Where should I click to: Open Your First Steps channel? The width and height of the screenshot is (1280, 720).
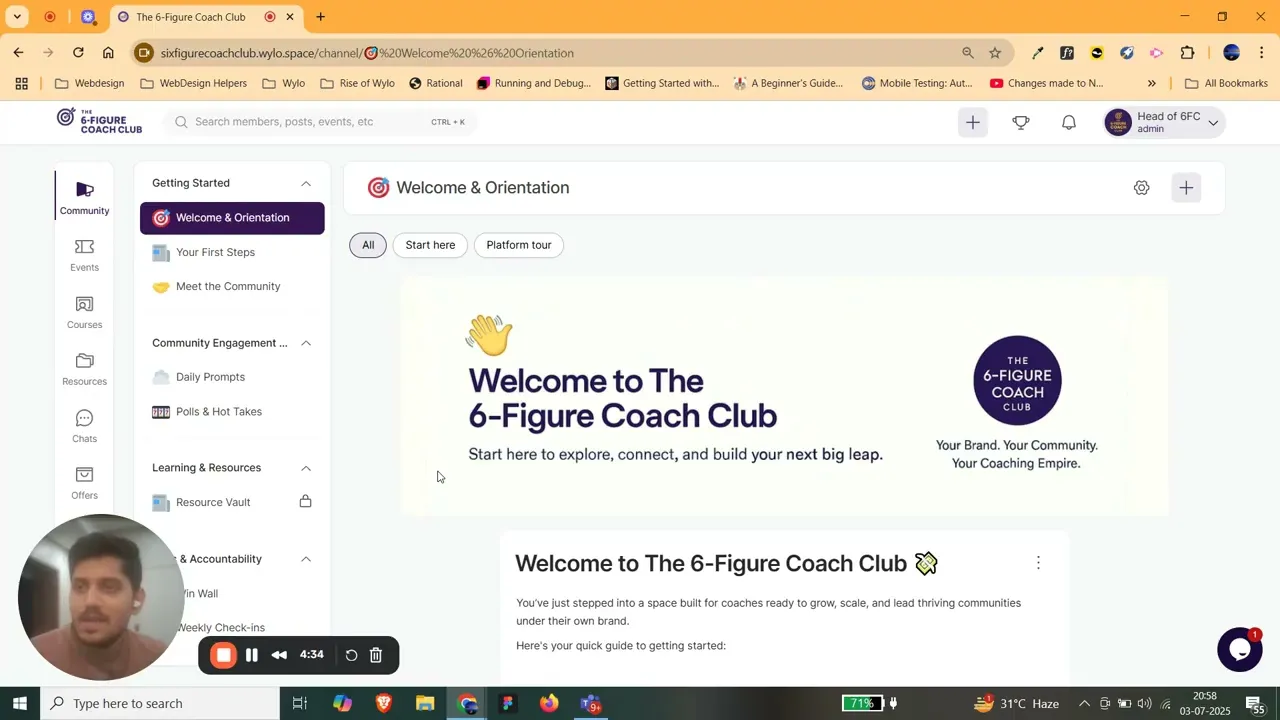[x=232, y=252]
